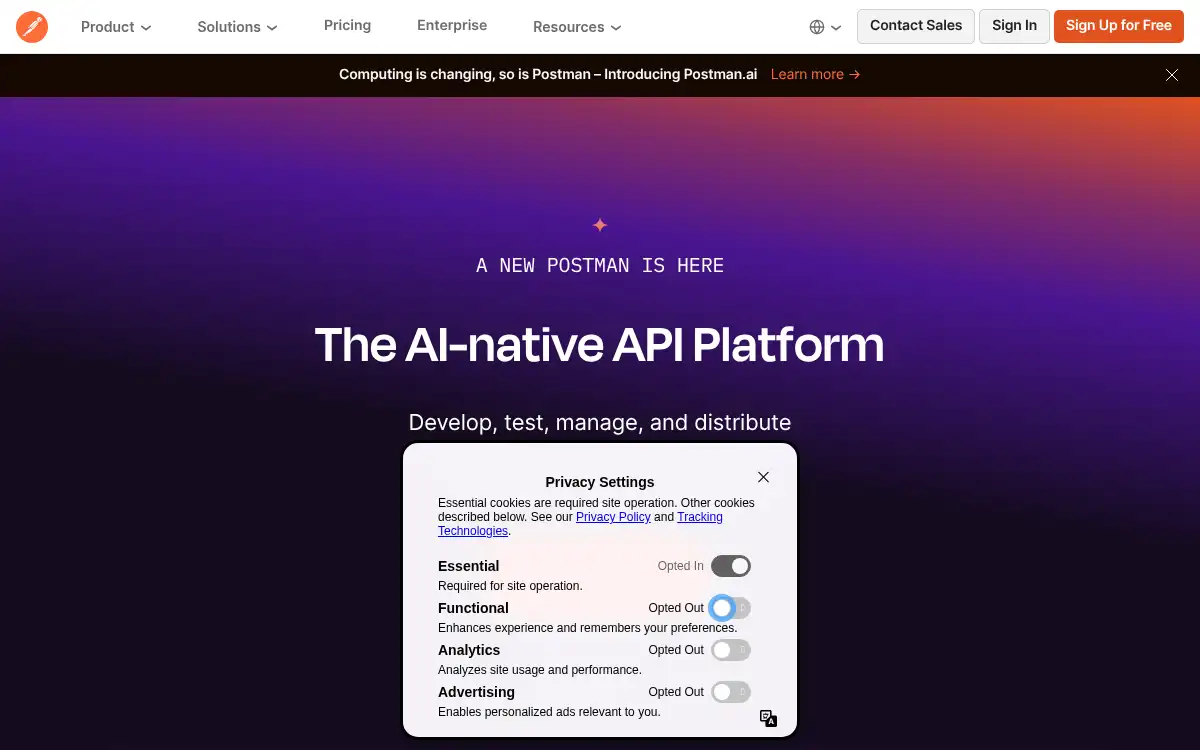The height and width of the screenshot is (750, 1200).
Task: Expand the Product menu
Action: coord(116,27)
